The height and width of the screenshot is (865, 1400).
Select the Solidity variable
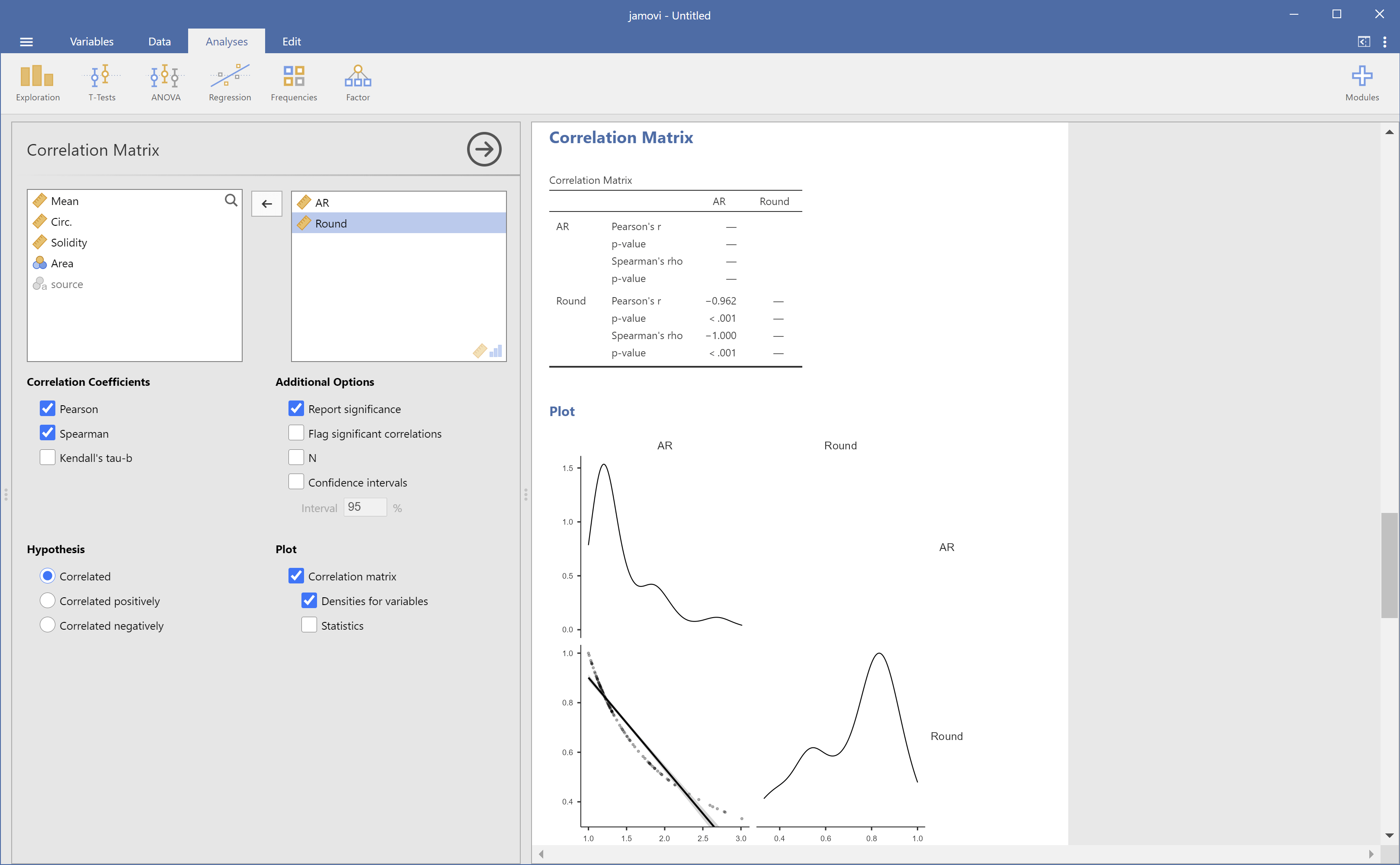point(135,243)
